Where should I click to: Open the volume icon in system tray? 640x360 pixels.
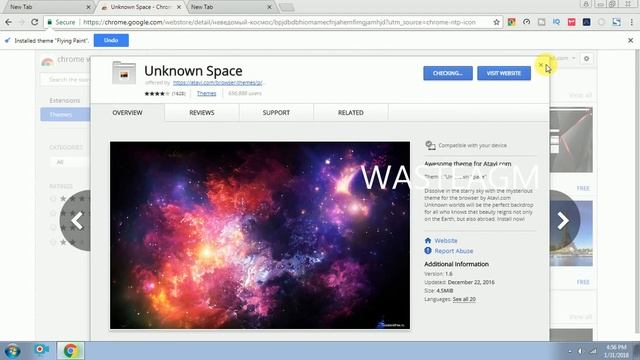coord(580,351)
